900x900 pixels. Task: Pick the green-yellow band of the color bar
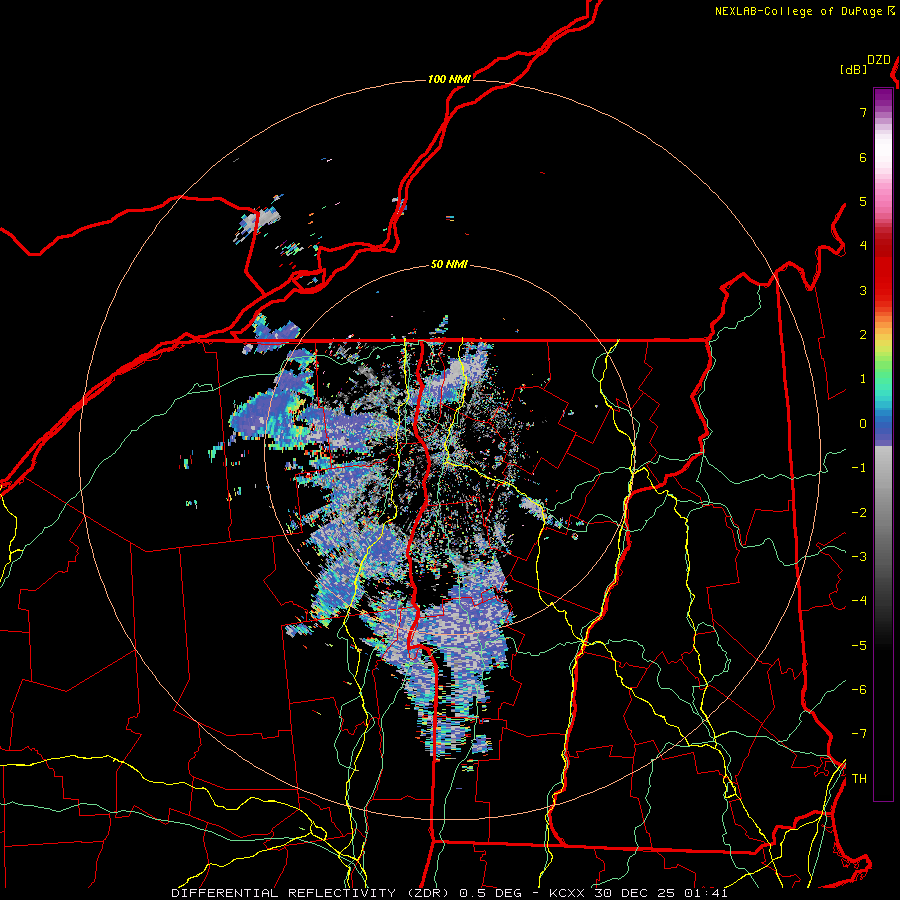pyautogui.click(x=883, y=359)
